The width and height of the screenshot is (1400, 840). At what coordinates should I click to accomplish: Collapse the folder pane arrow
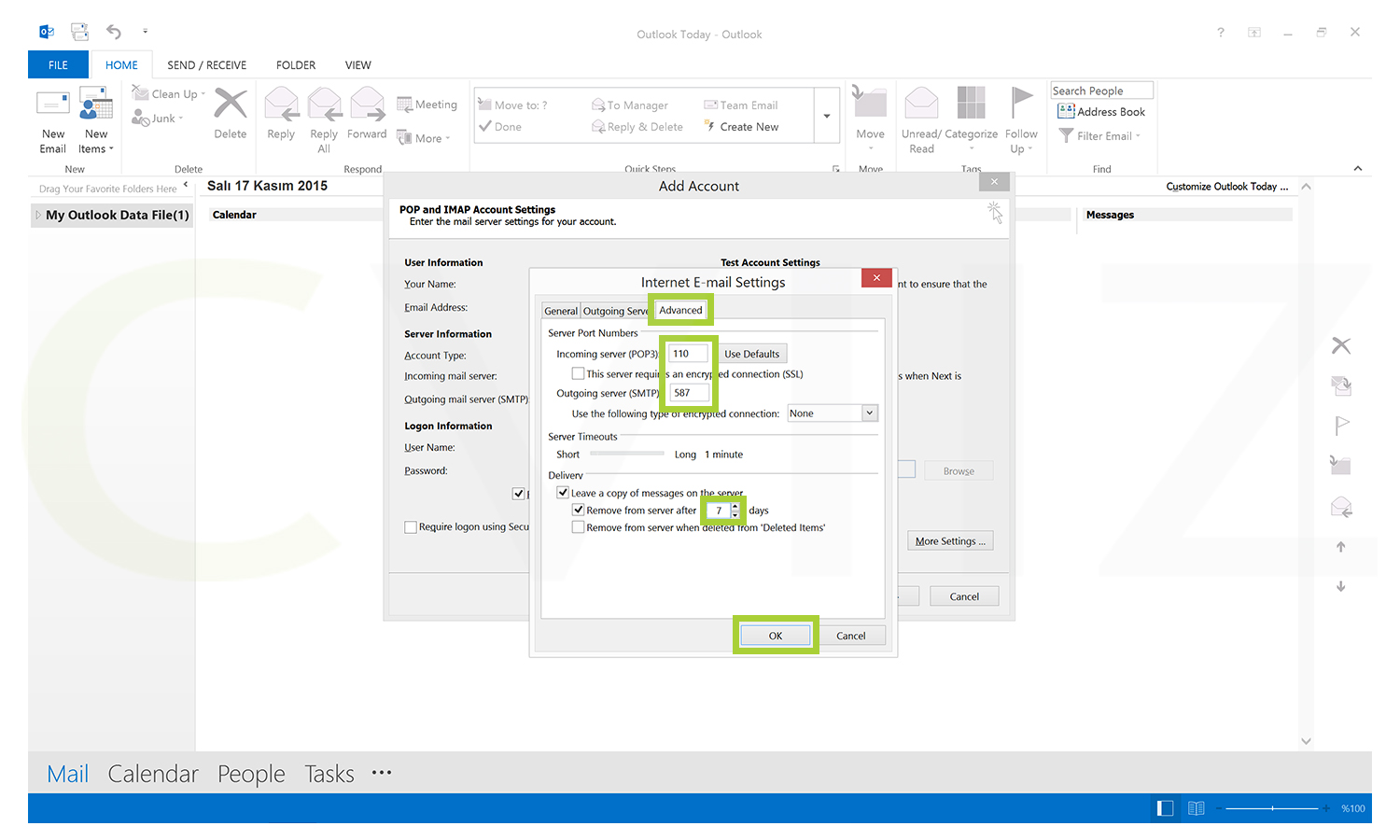(186, 185)
